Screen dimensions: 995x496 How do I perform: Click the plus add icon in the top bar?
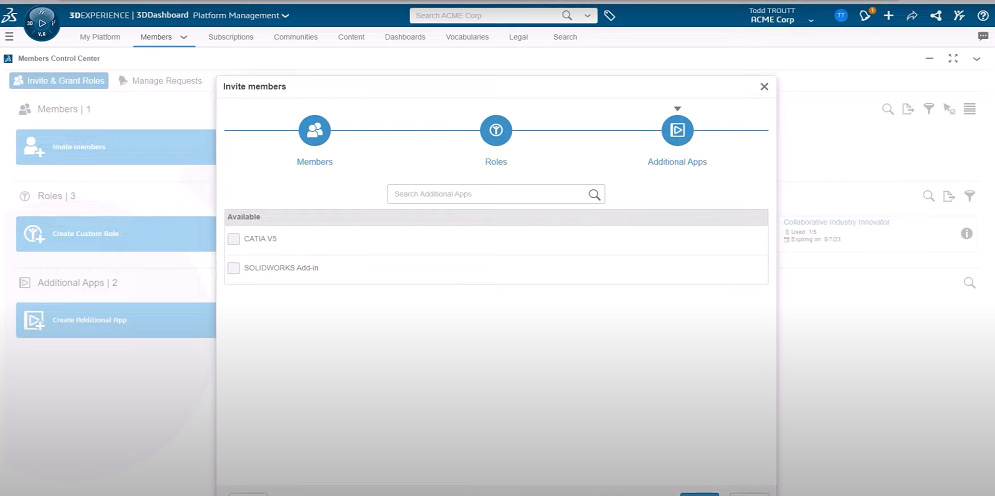[x=888, y=15]
